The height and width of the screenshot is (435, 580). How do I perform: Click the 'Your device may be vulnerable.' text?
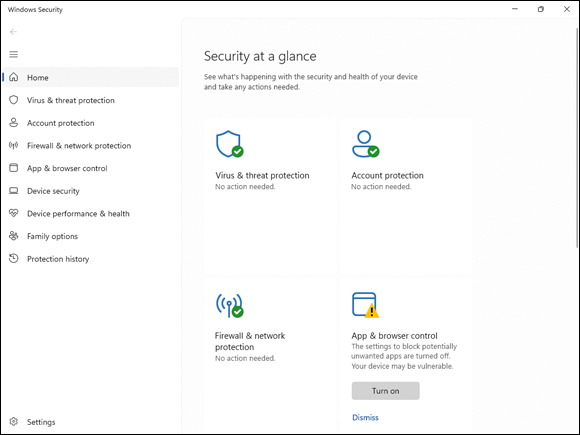coord(402,366)
